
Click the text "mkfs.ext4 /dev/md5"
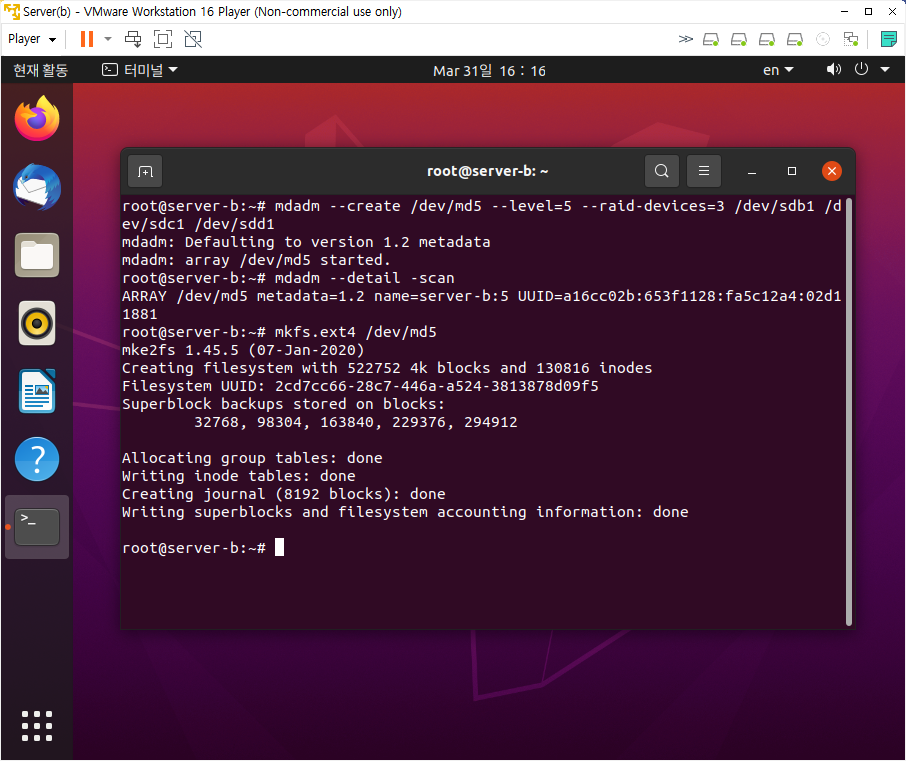click(355, 332)
